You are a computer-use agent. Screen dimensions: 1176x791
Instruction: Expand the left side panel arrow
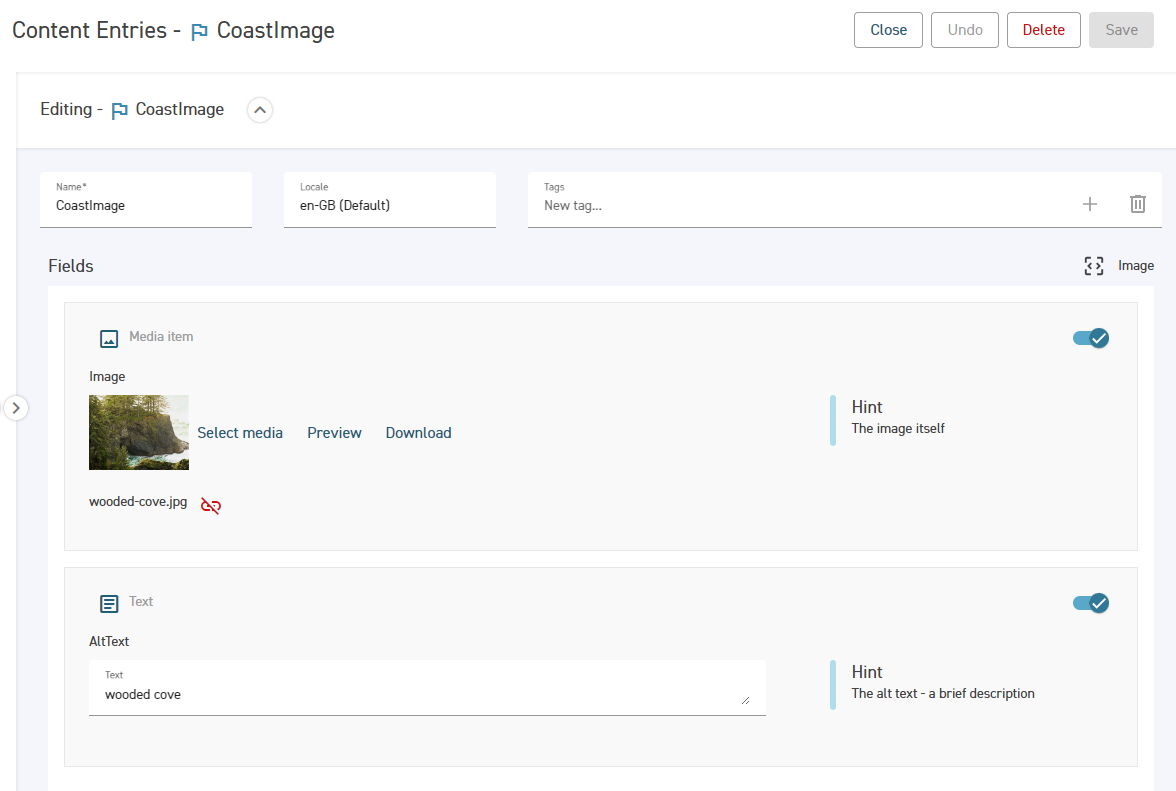[16, 408]
